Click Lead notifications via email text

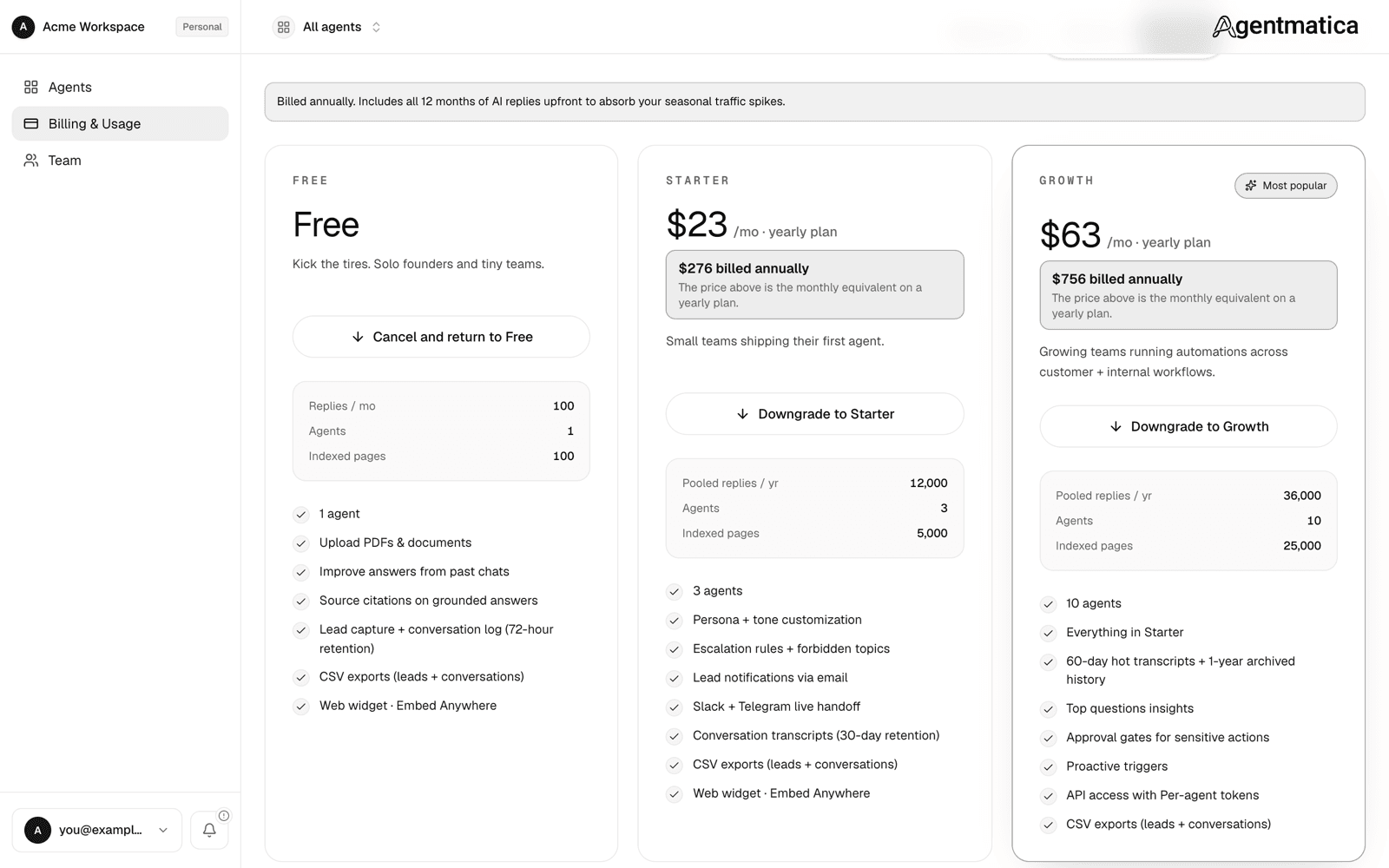tap(770, 677)
